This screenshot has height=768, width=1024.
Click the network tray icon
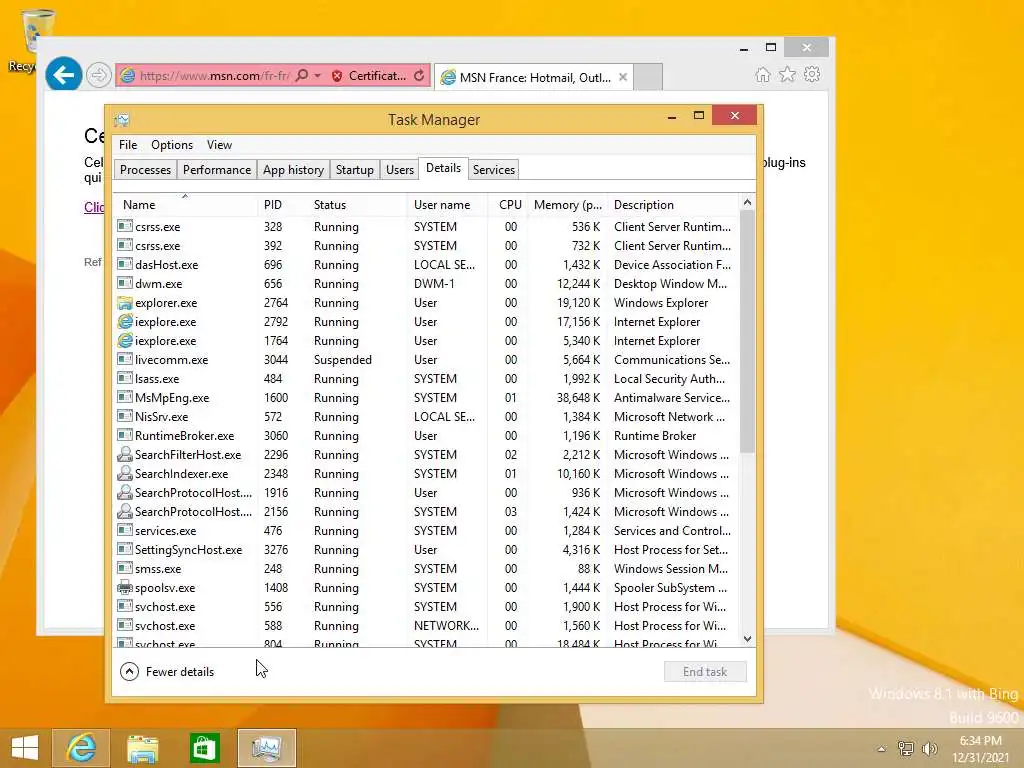[x=906, y=748]
